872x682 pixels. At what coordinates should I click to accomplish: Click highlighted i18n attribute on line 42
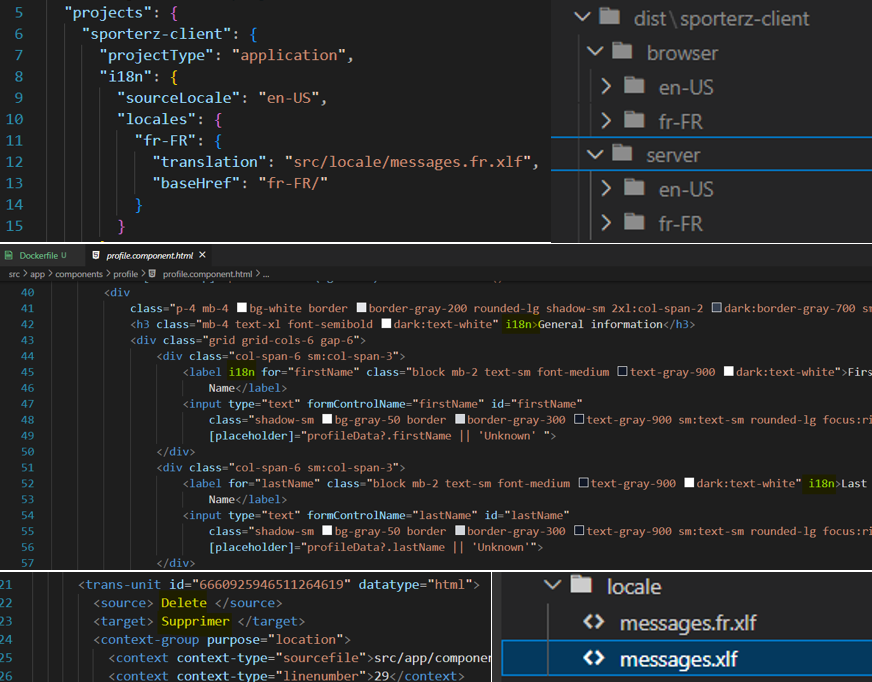point(518,324)
